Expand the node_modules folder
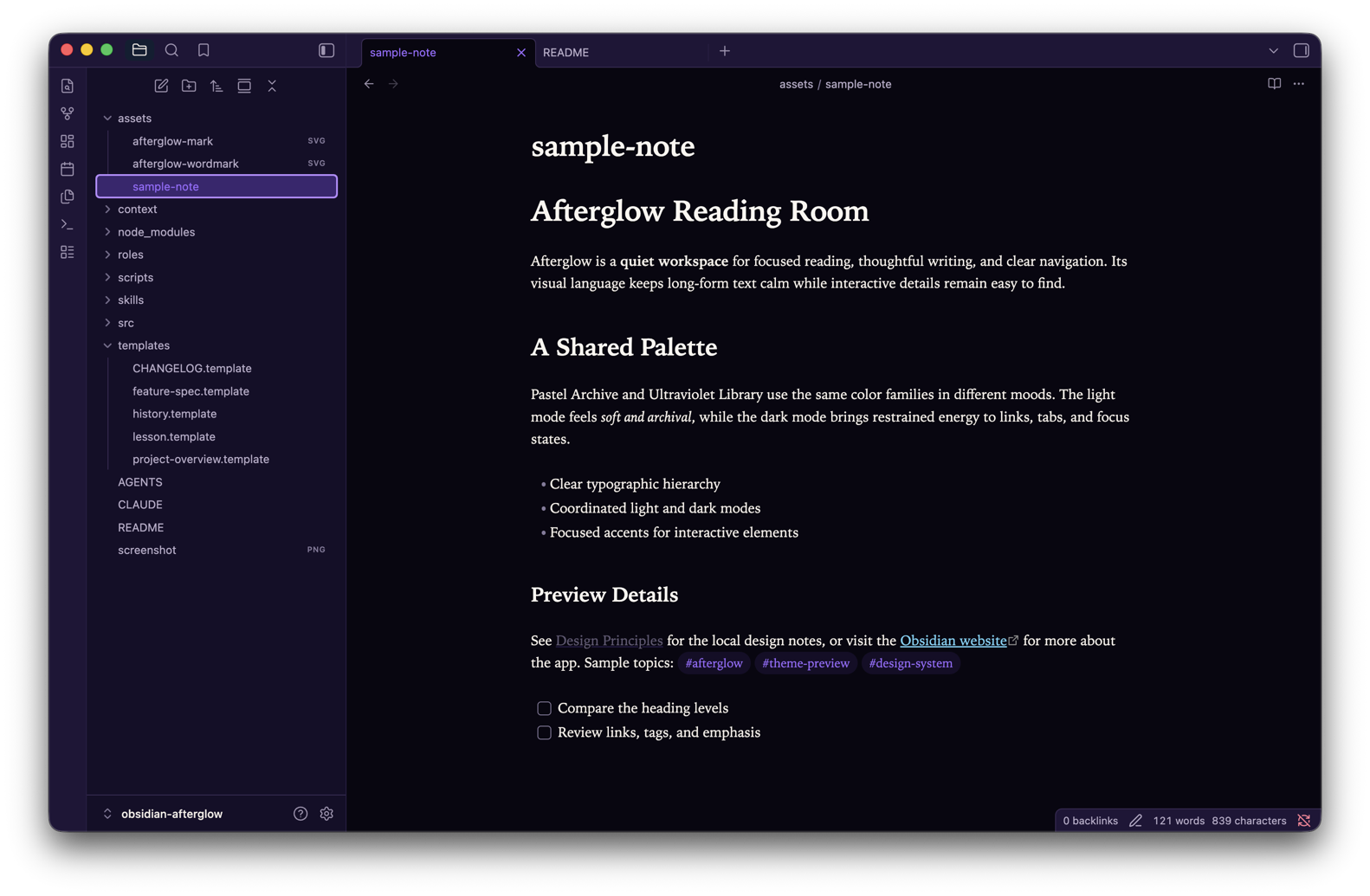 point(216,232)
